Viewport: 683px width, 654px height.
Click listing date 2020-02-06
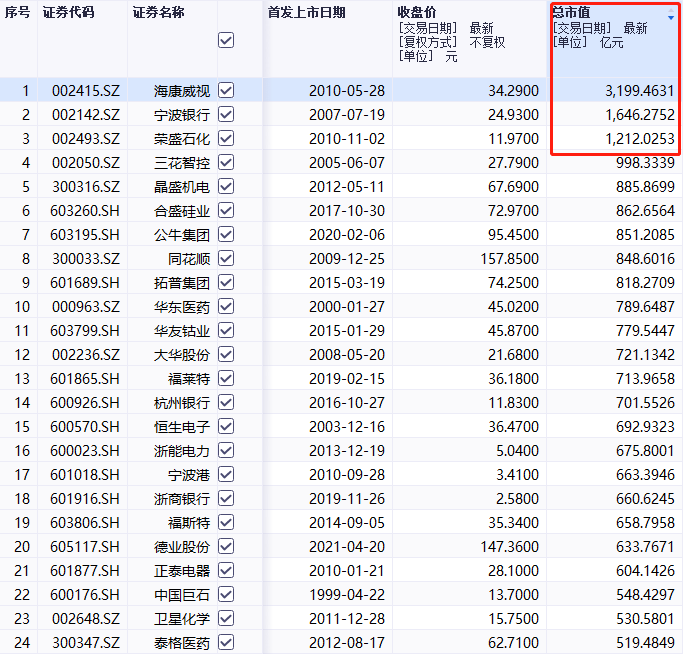[347, 235]
